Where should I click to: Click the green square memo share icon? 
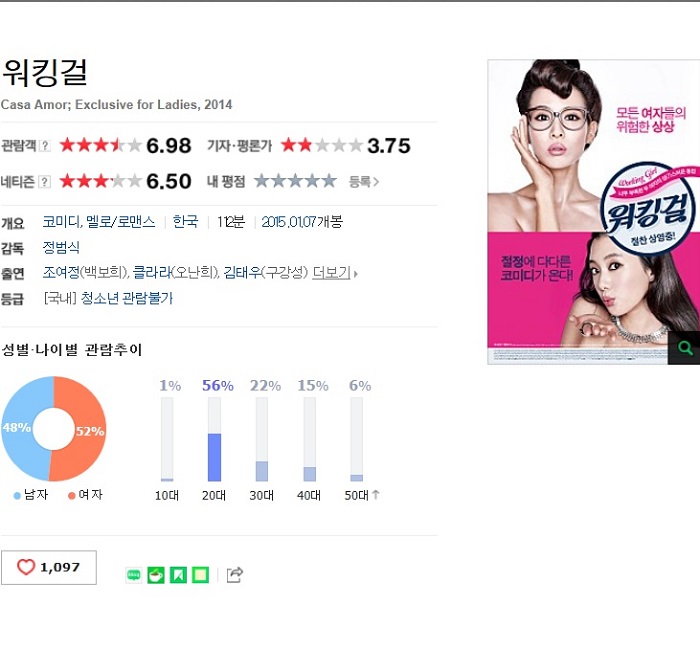(x=200, y=575)
